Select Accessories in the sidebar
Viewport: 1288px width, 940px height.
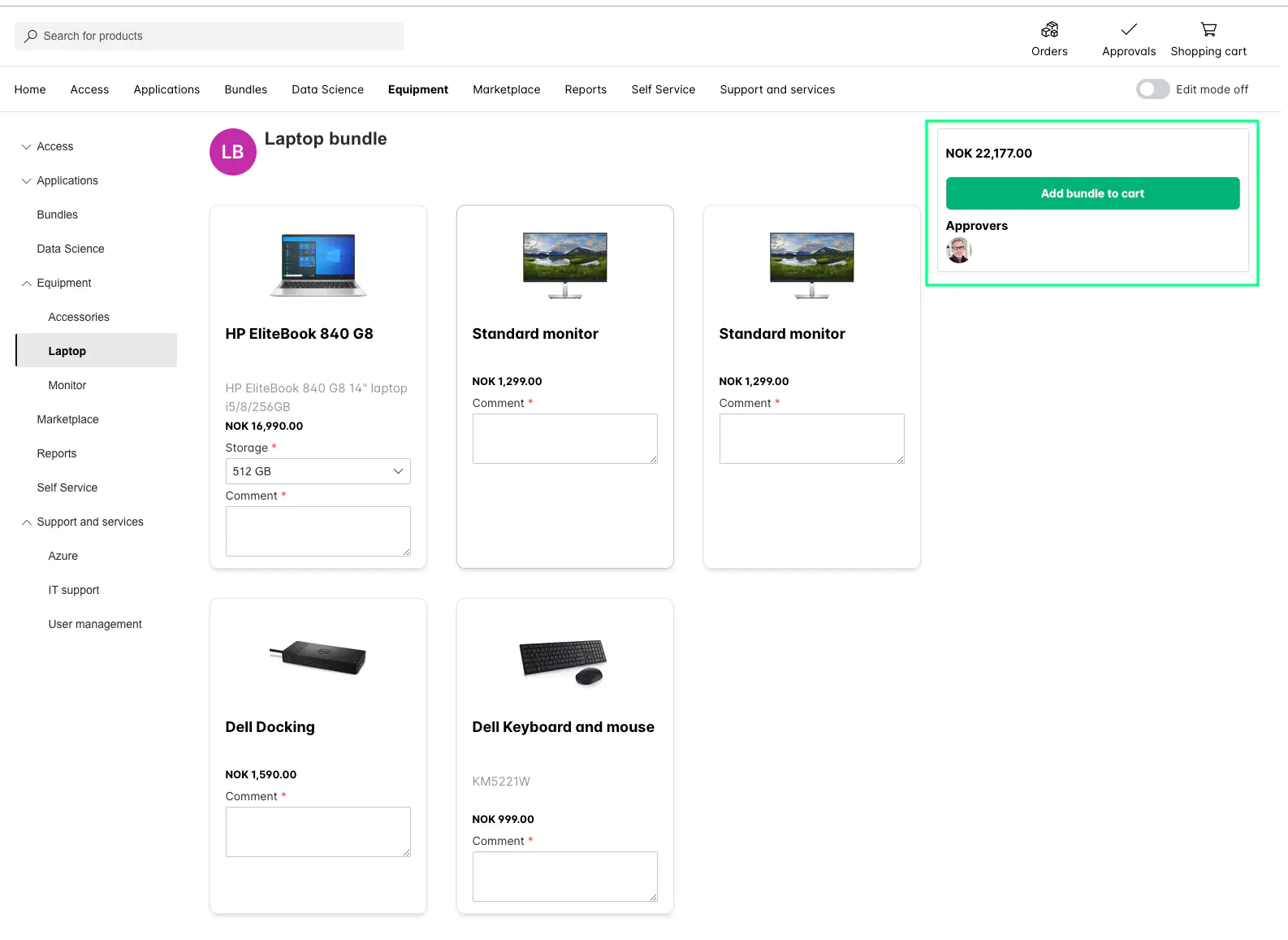tap(79, 317)
